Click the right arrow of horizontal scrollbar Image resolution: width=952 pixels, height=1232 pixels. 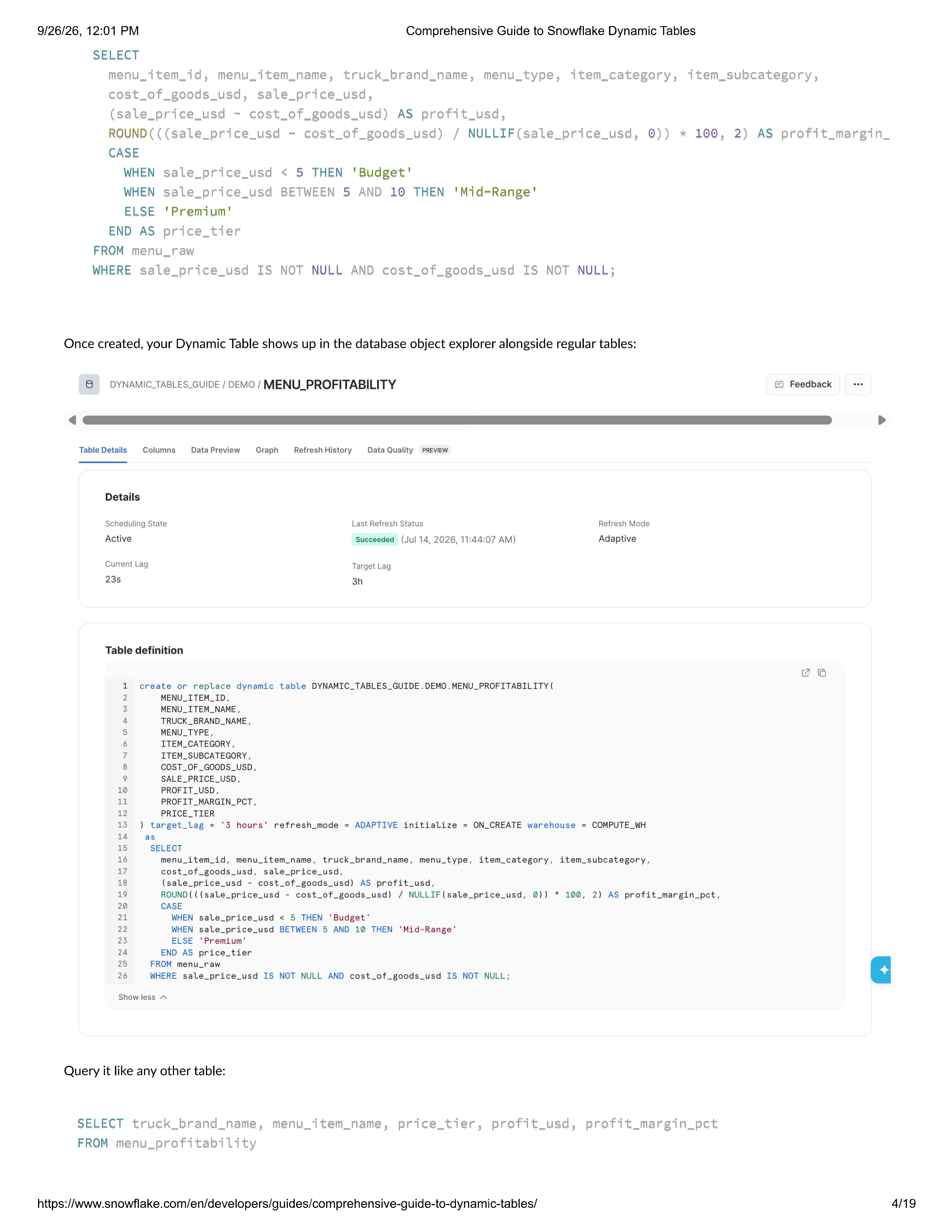[x=882, y=420]
